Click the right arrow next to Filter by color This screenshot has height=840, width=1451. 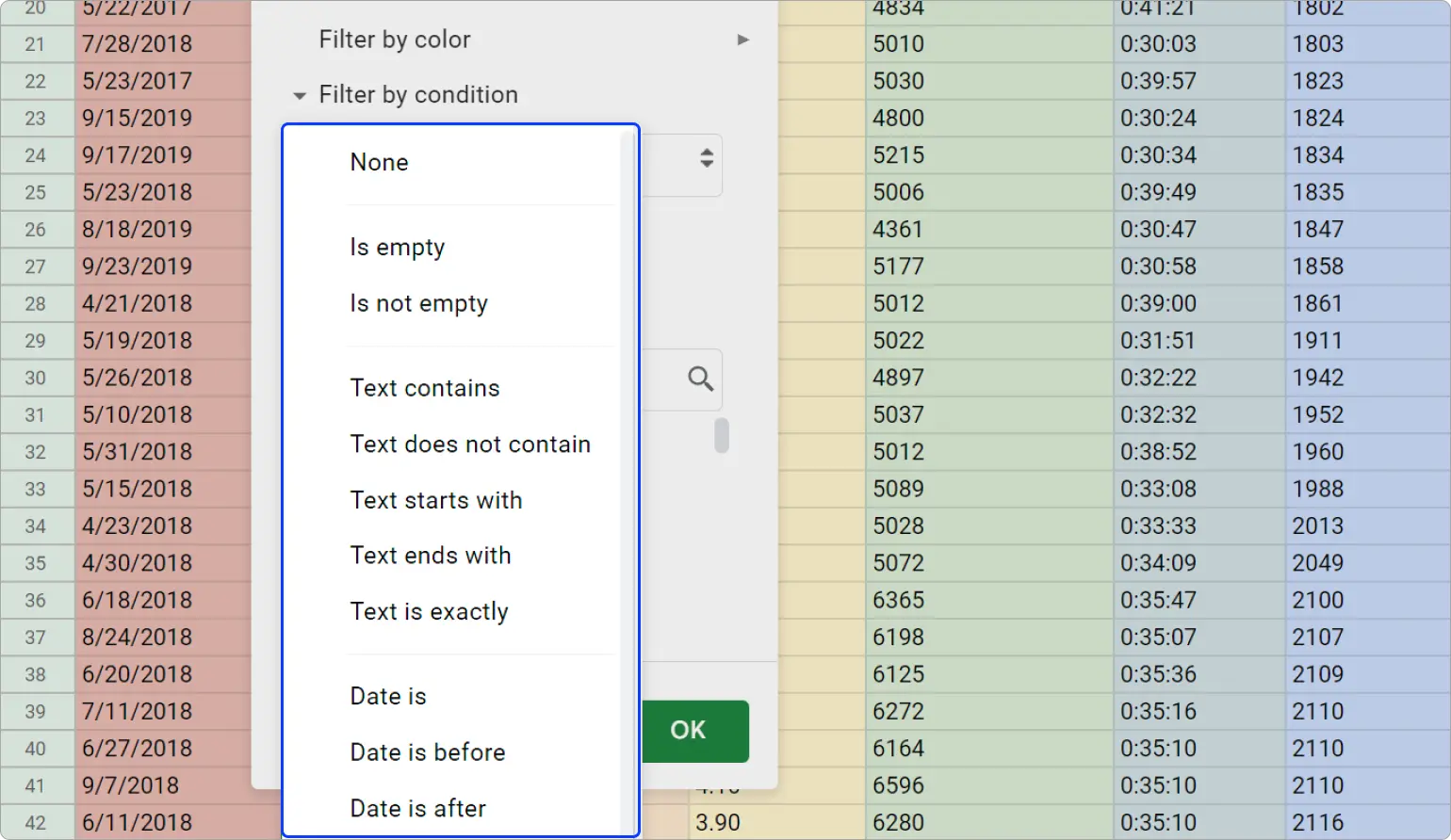[743, 40]
